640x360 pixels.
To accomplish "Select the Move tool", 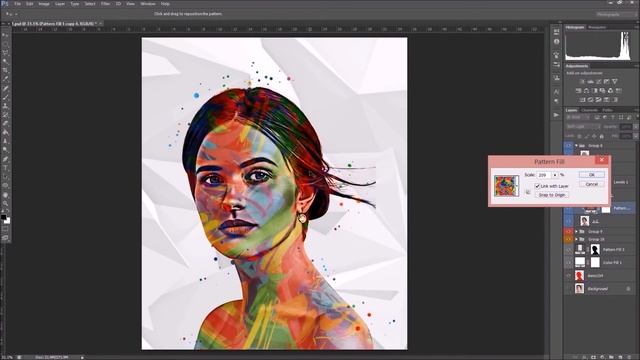I will pyautogui.click(x=5, y=35).
